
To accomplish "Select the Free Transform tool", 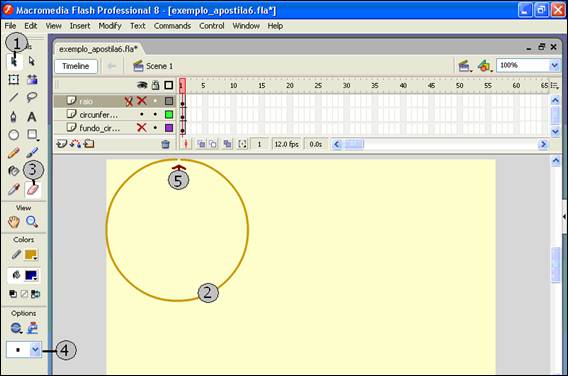I will tap(14, 79).
